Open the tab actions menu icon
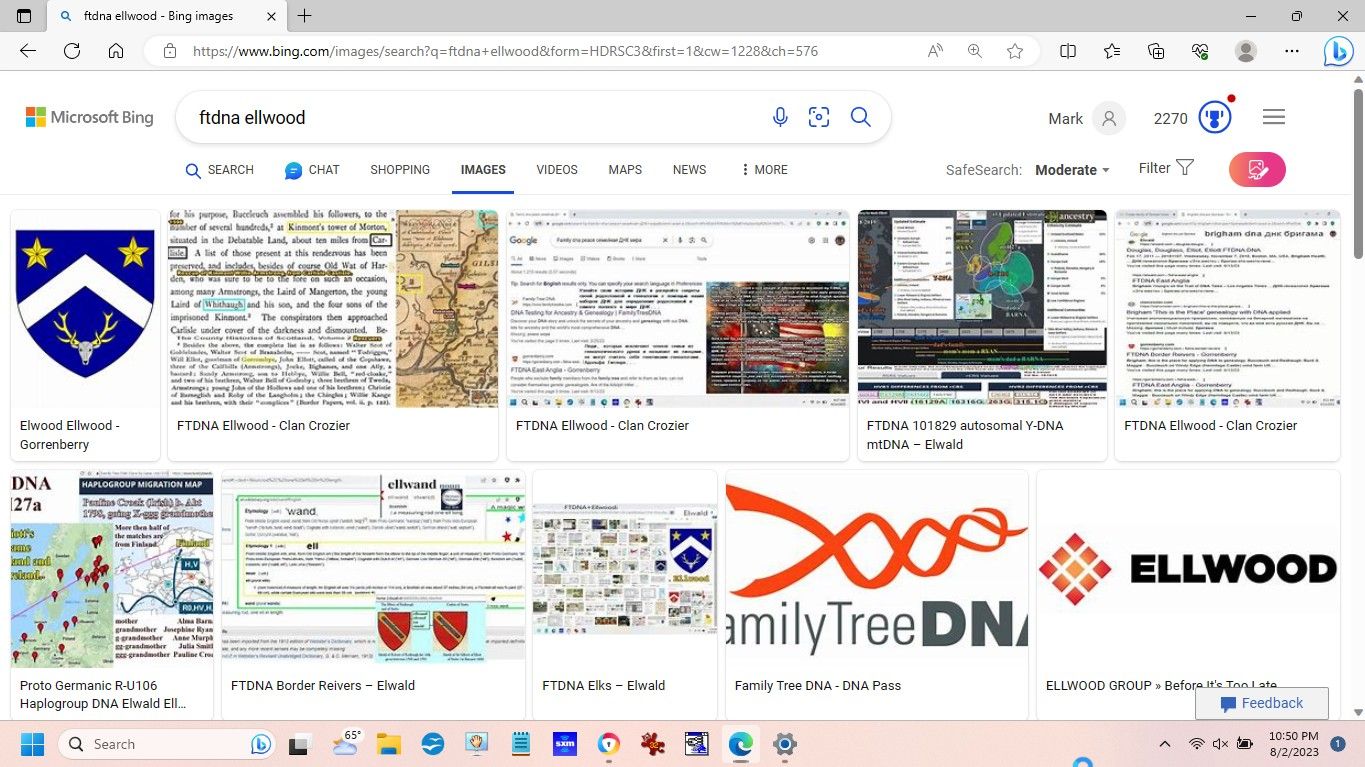The width and height of the screenshot is (1365, 767). tap(24, 16)
